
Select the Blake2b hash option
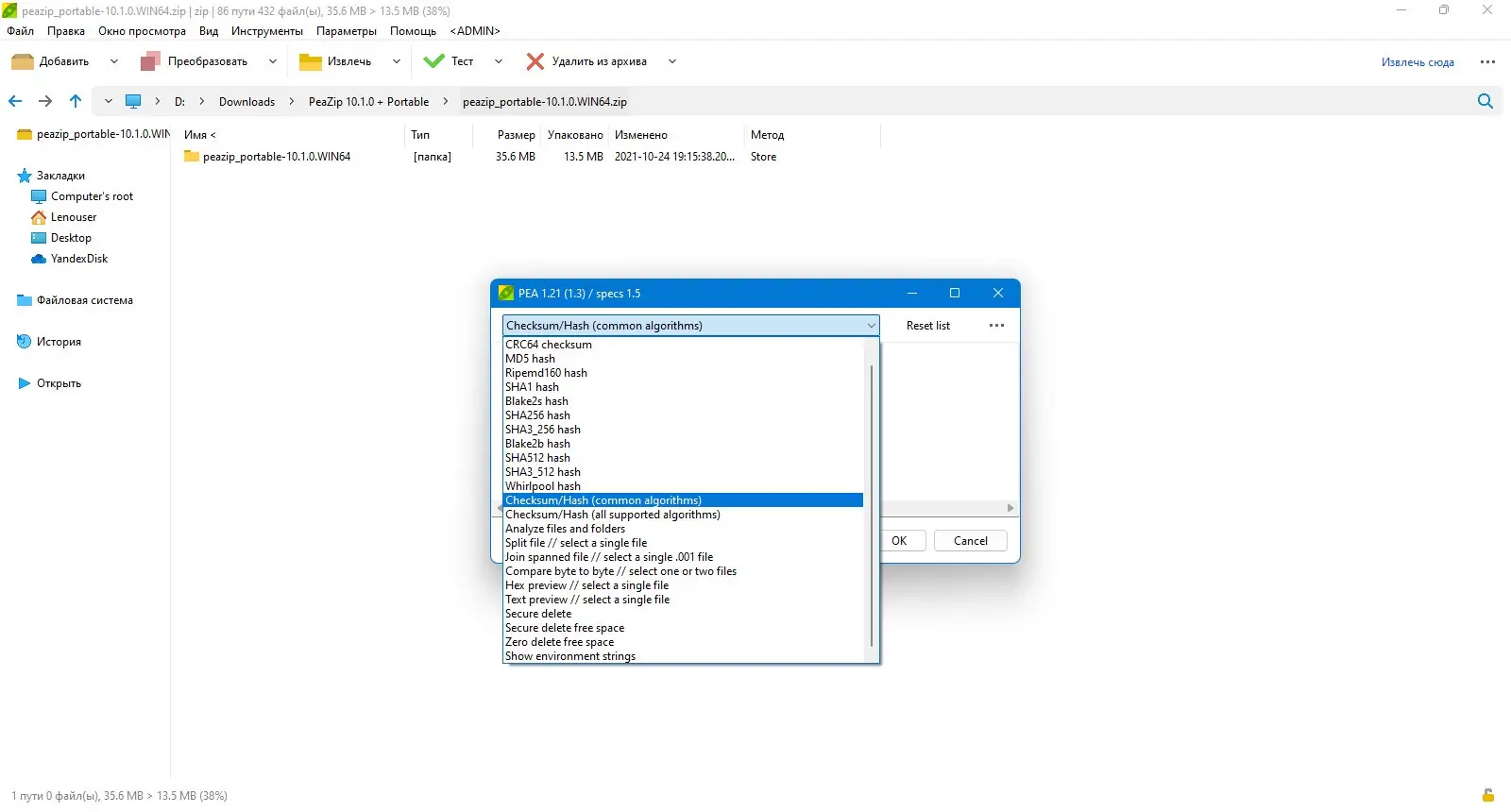684,444
